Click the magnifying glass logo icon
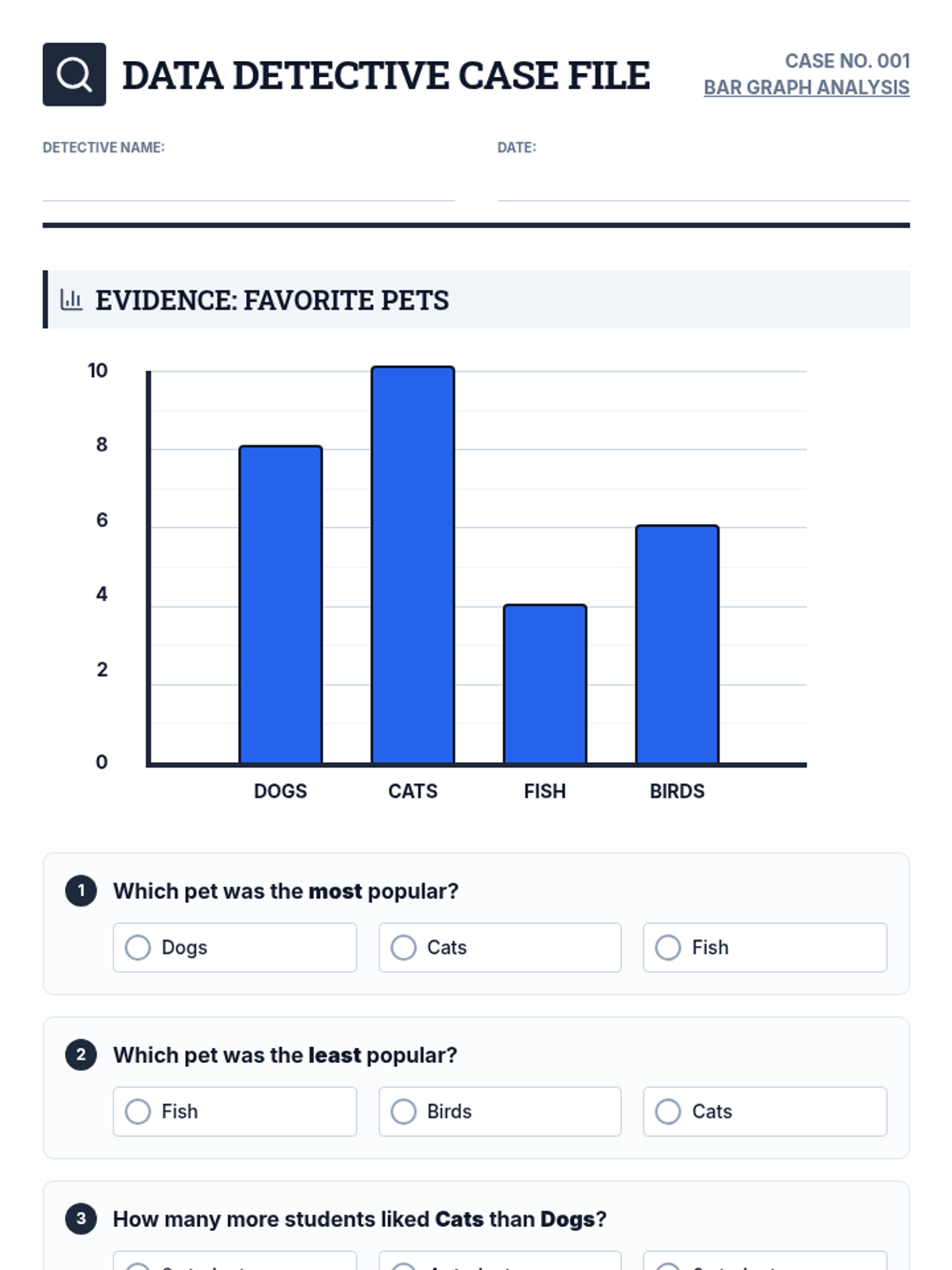Screen dimensions: 952x1270 pos(74,75)
